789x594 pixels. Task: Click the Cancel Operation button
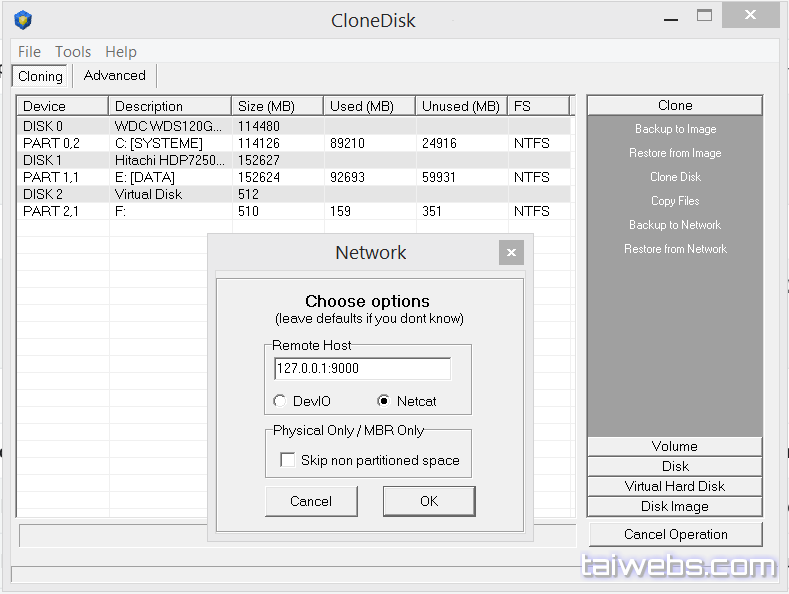coord(675,534)
